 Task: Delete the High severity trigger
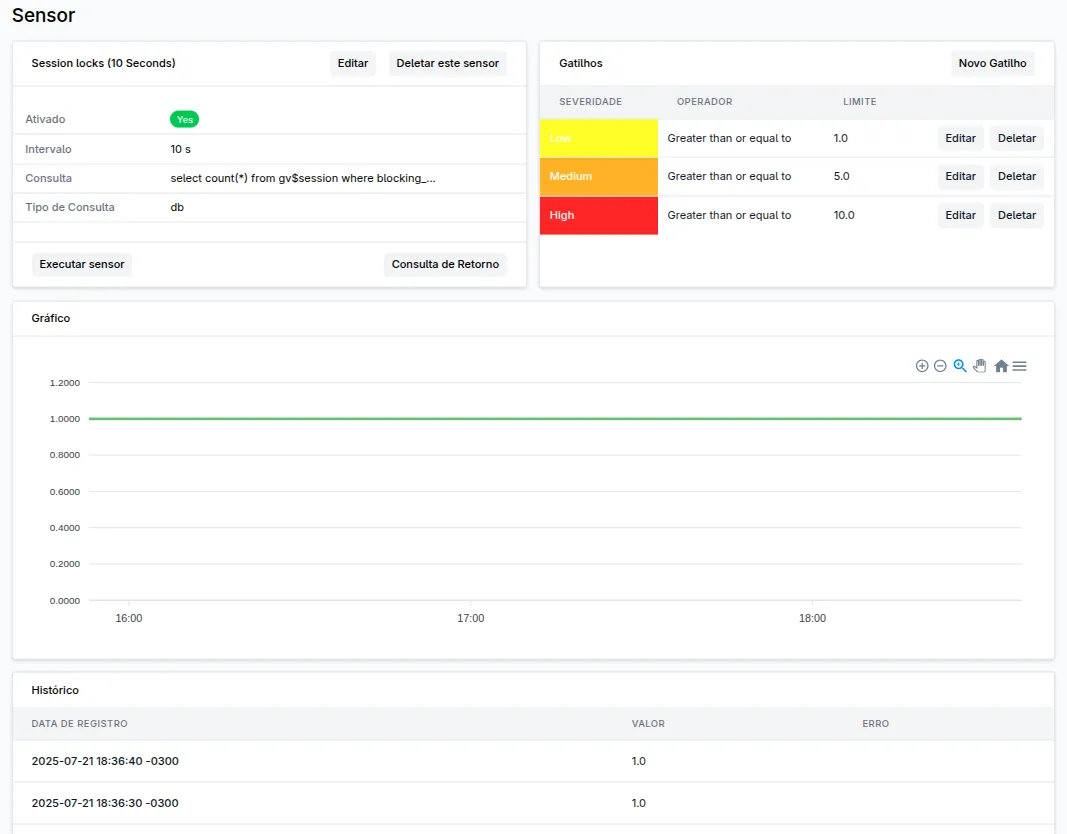[1016, 215]
